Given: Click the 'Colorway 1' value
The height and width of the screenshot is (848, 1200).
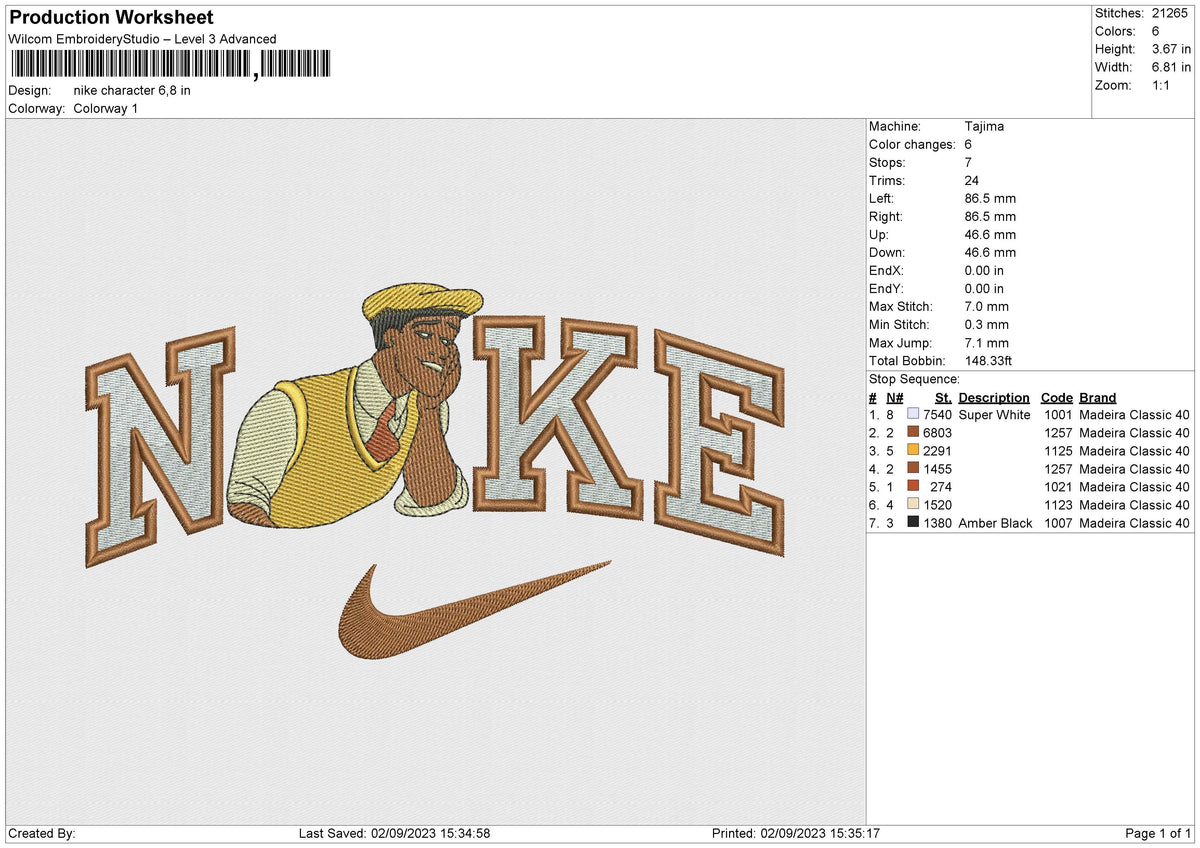Looking at the screenshot, I should [106, 108].
